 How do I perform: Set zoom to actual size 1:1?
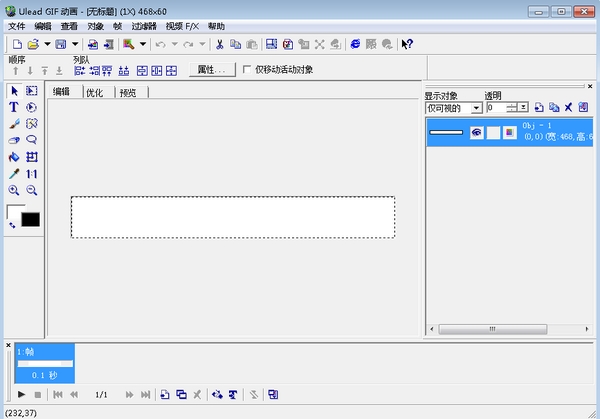click(31, 173)
